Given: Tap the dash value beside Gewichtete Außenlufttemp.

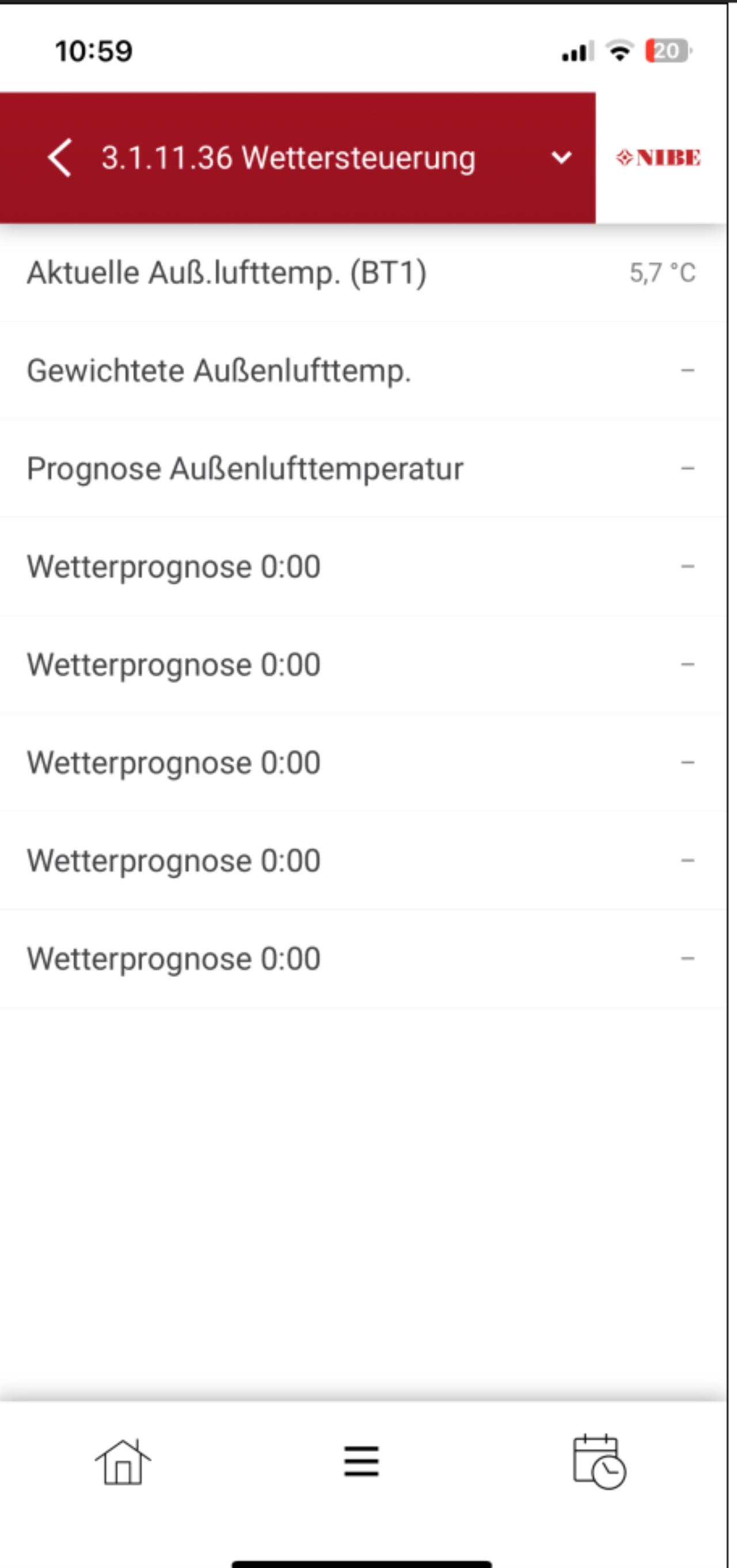Looking at the screenshot, I should (687, 370).
